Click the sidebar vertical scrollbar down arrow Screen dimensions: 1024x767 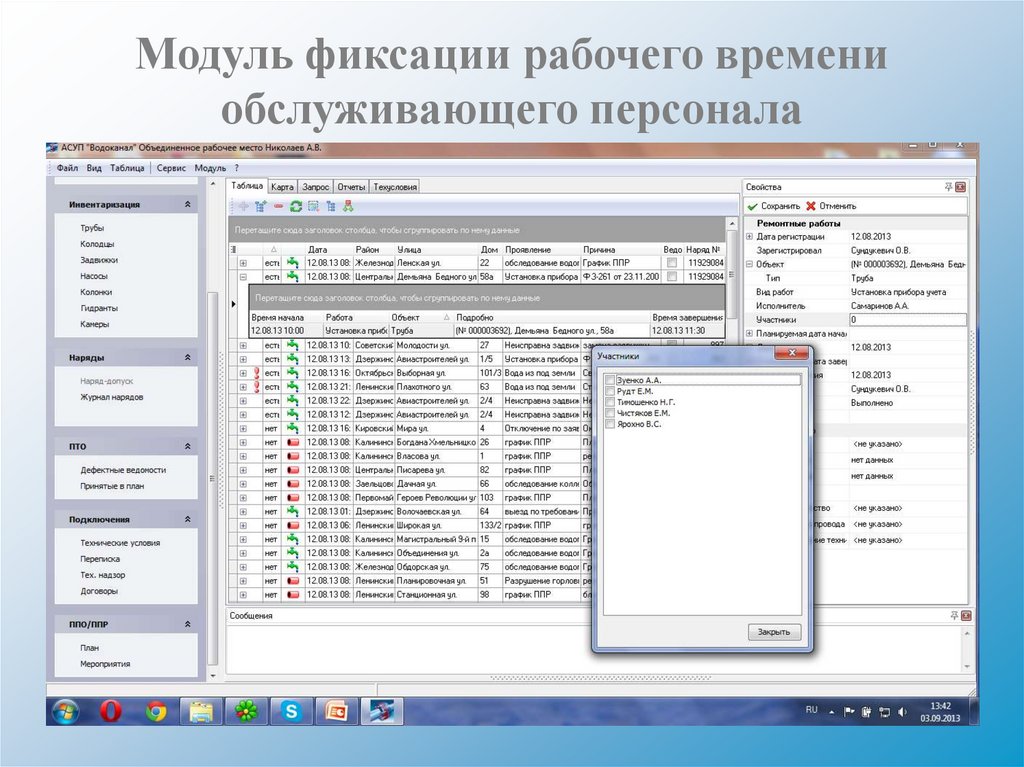(x=213, y=676)
